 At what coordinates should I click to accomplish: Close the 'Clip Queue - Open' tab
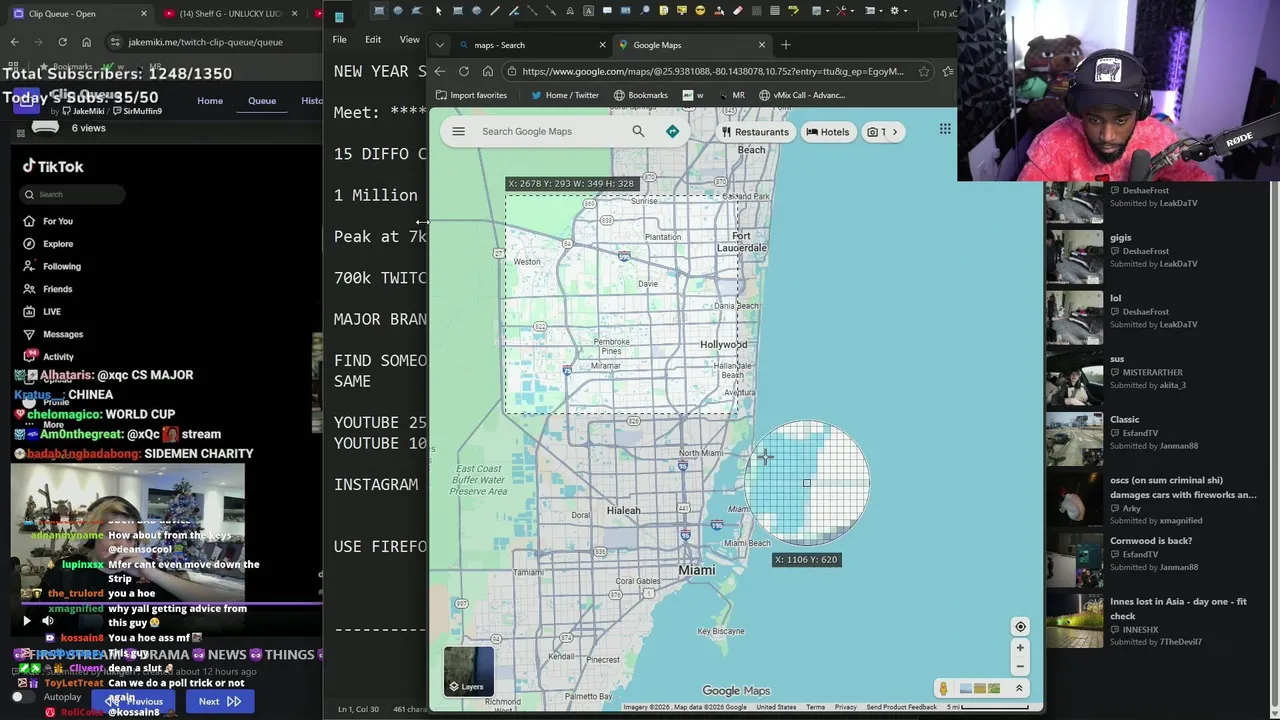tap(144, 14)
